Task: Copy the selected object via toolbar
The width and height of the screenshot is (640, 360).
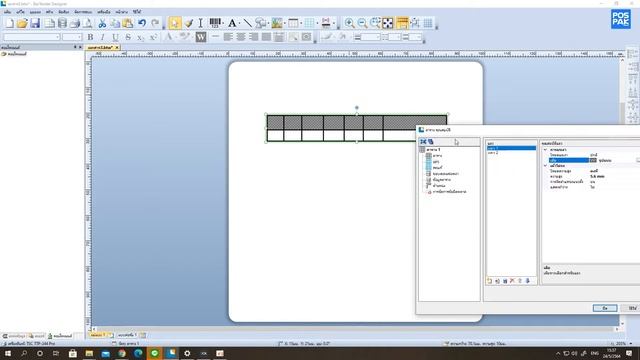Action: click(115, 23)
